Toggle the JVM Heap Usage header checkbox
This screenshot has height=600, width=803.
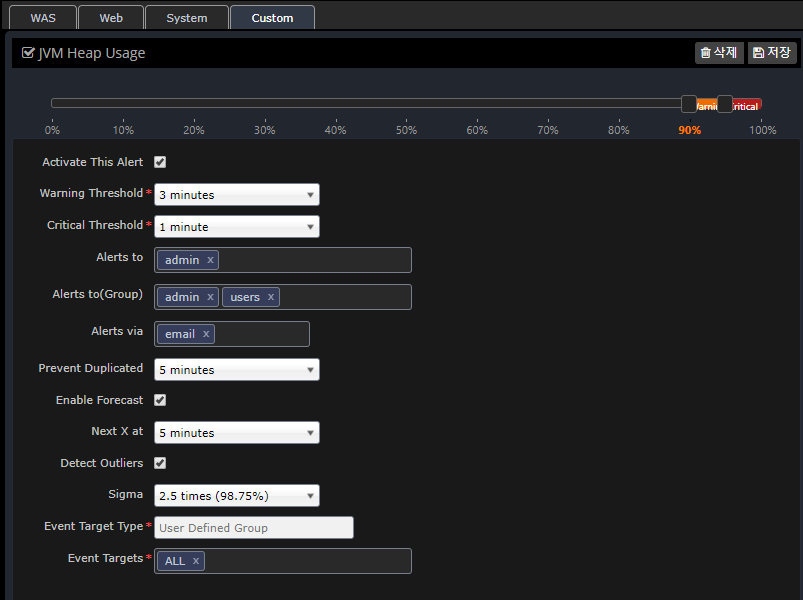point(28,53)
